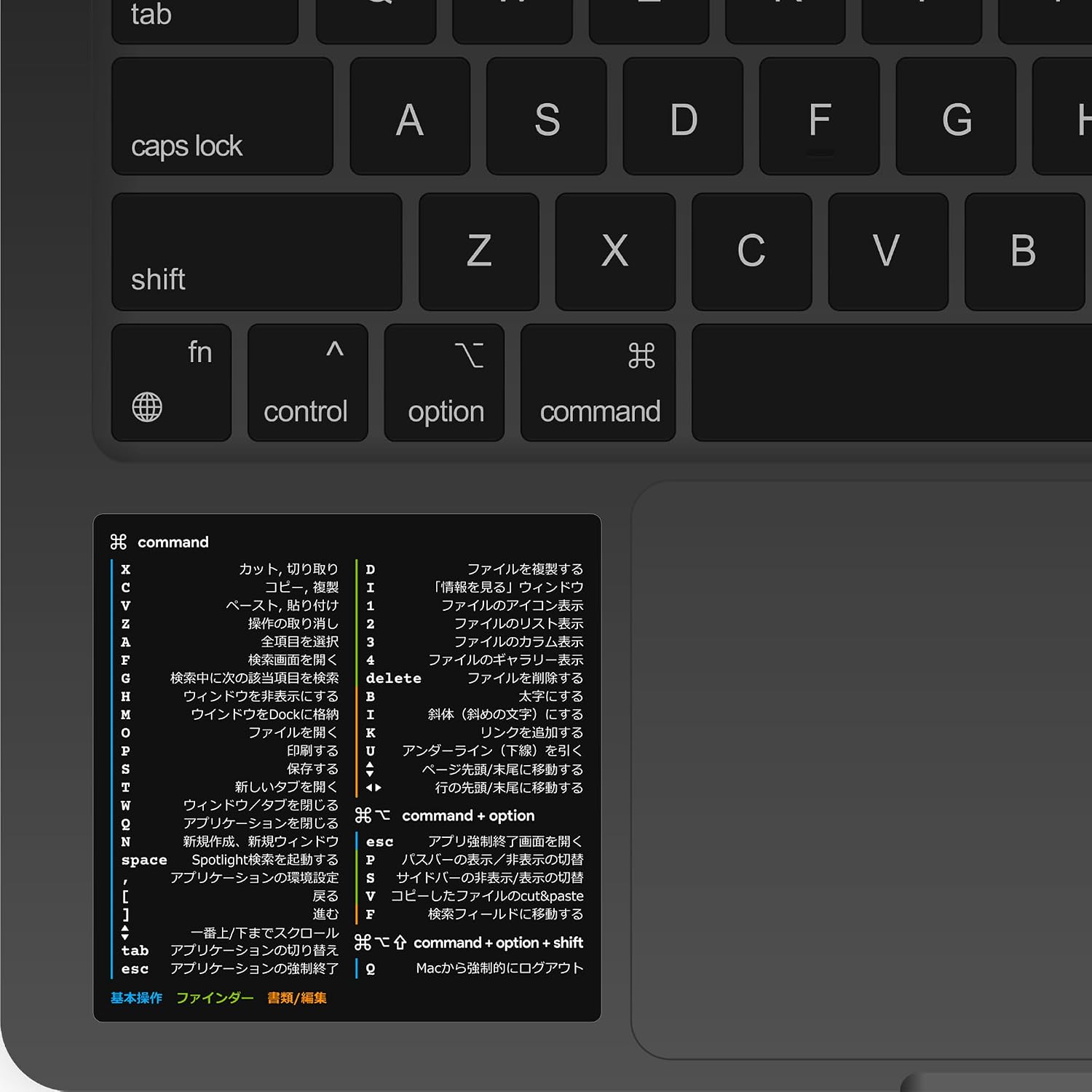Click the 'ファイルを複製する' row
1092x1092 pixels.
(x=475, y=569)
